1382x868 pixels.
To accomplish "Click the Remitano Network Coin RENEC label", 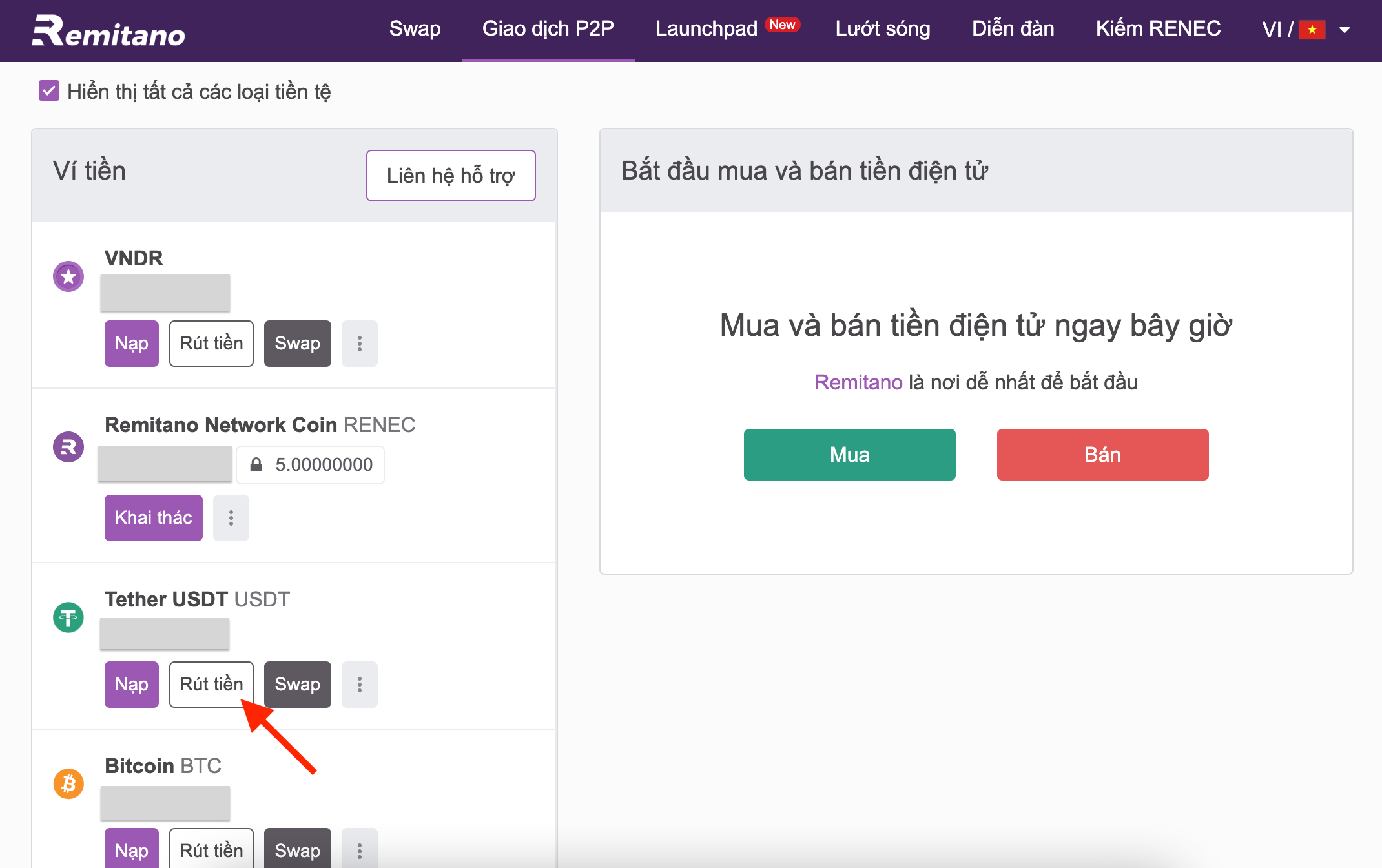I will (x=260, y=425).
